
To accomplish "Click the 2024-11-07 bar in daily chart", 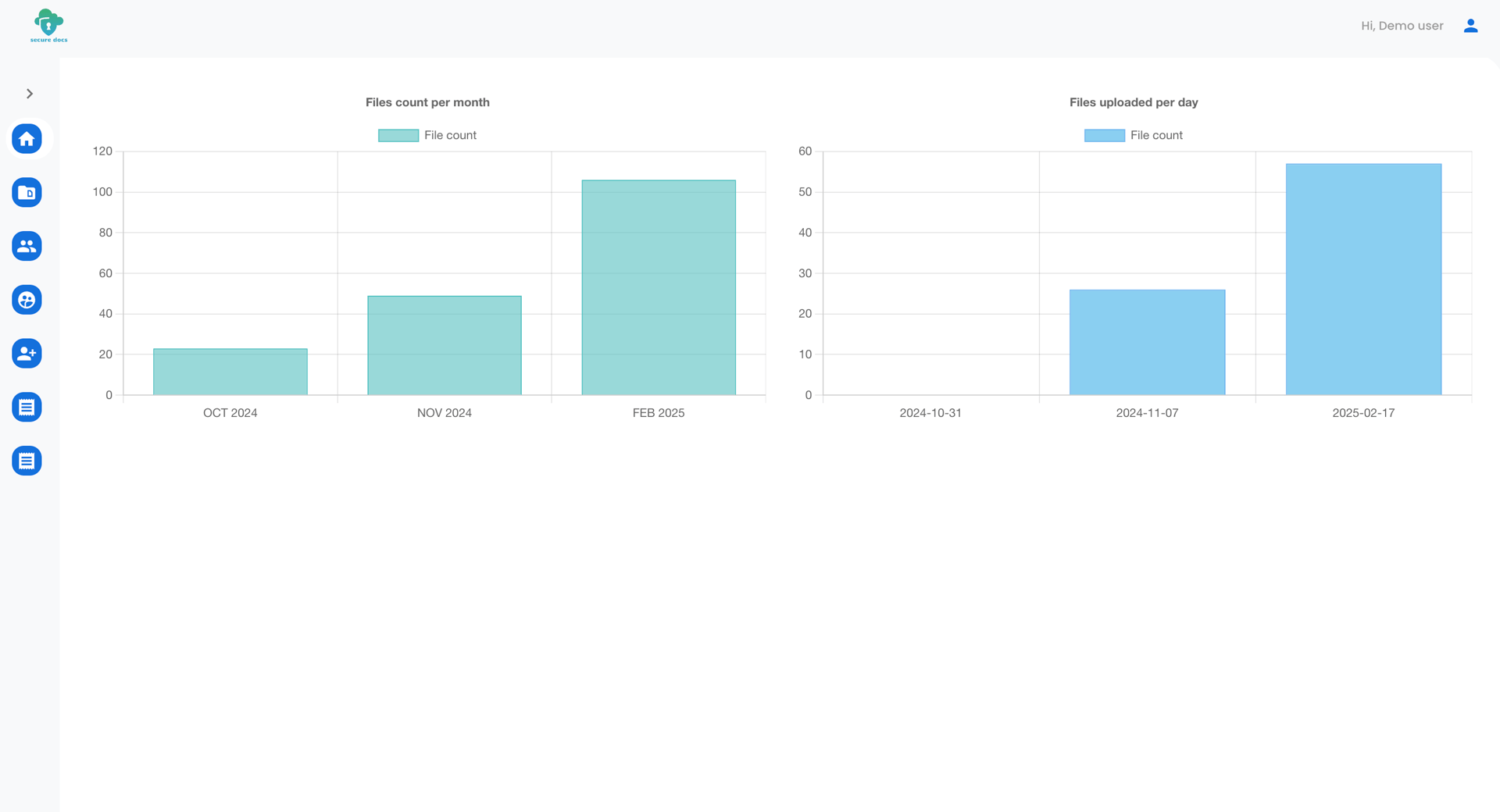I will (x=1147, y=342).
